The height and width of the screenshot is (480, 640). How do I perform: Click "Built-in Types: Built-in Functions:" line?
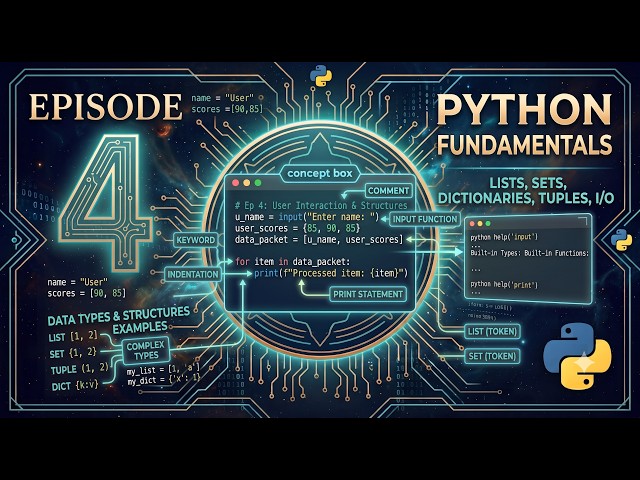(529, 253)
